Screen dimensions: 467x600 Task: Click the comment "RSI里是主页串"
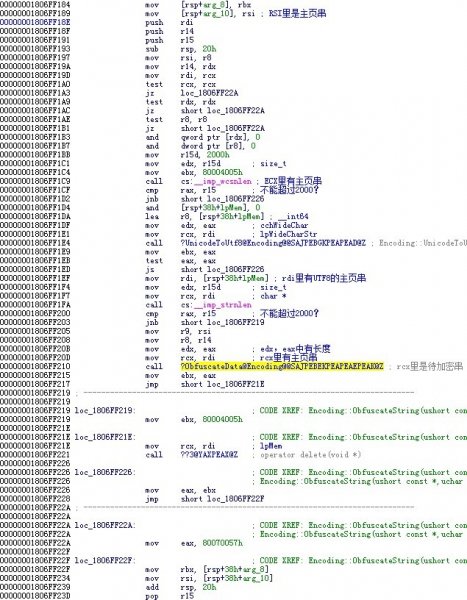[297, 13]
